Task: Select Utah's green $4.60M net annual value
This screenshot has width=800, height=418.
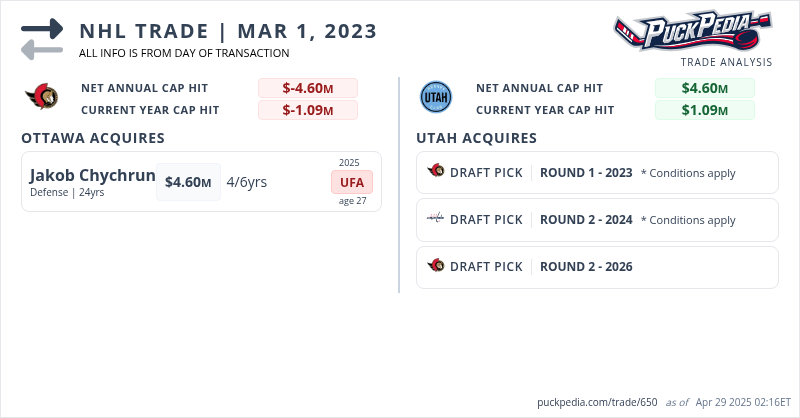Action: tap(704, 88)
